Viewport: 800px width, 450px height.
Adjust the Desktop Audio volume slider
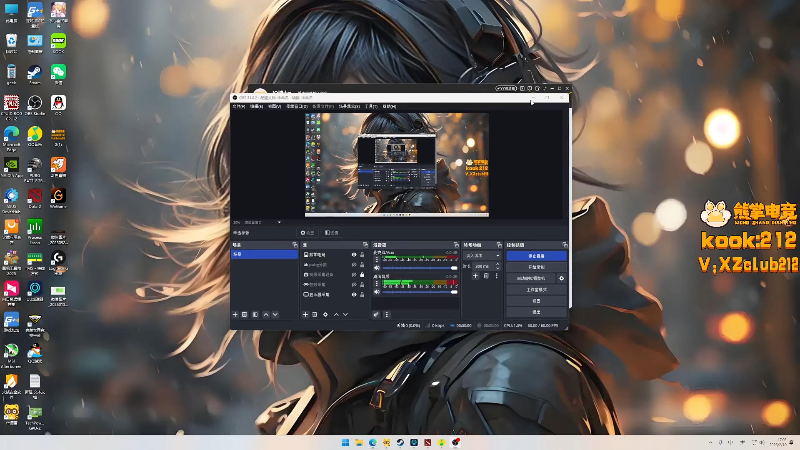point(420,292)
